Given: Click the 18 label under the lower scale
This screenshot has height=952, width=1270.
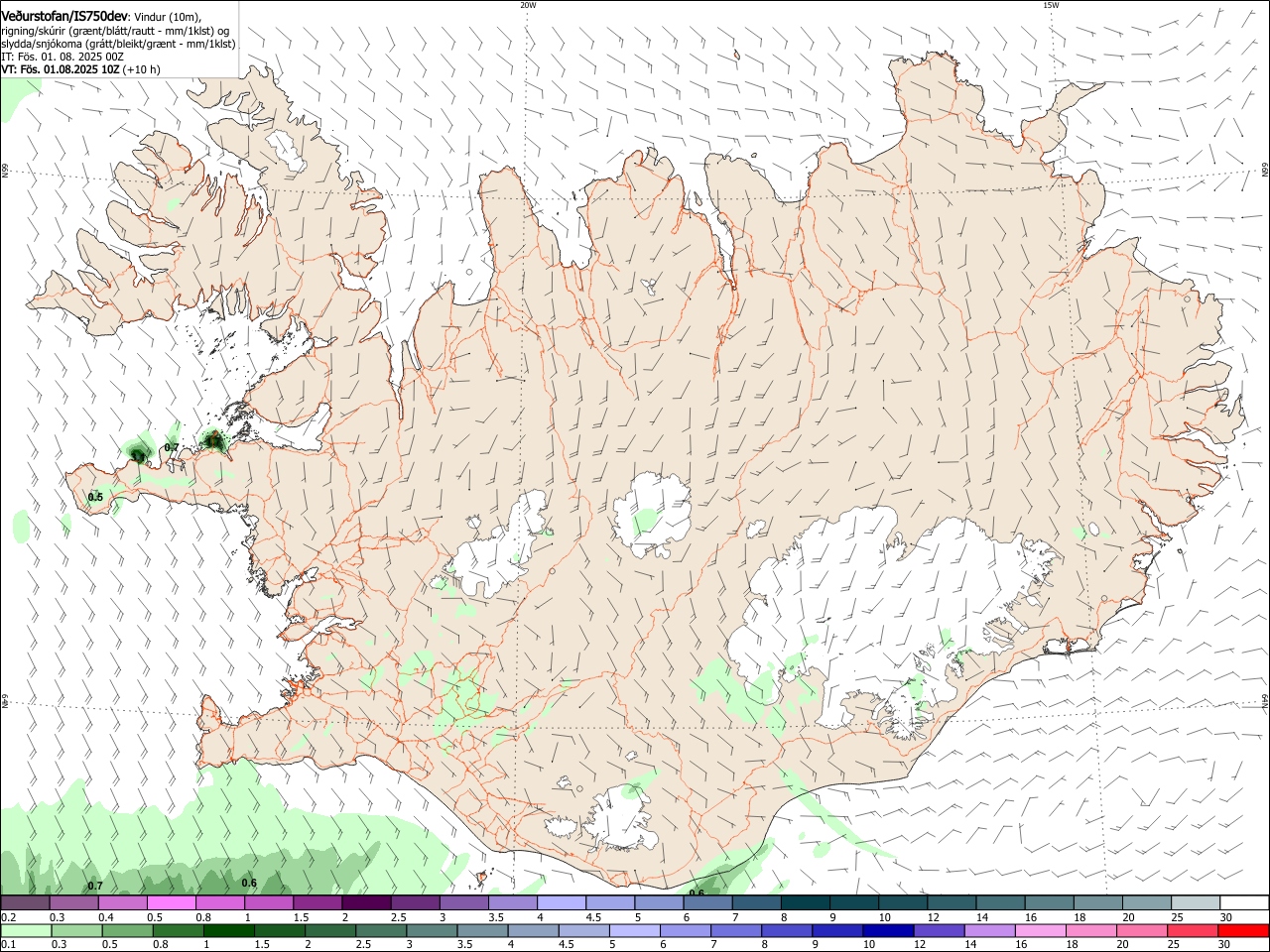Looking at the screenshot, I should point(1073,945).
